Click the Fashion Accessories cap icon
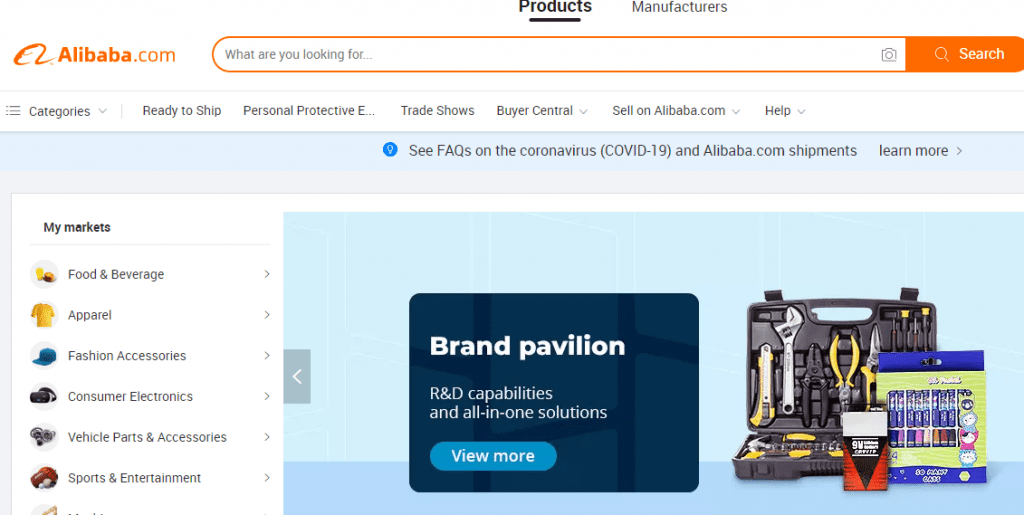This screenshot has height=515, width=1024. (x=44, y=356)
